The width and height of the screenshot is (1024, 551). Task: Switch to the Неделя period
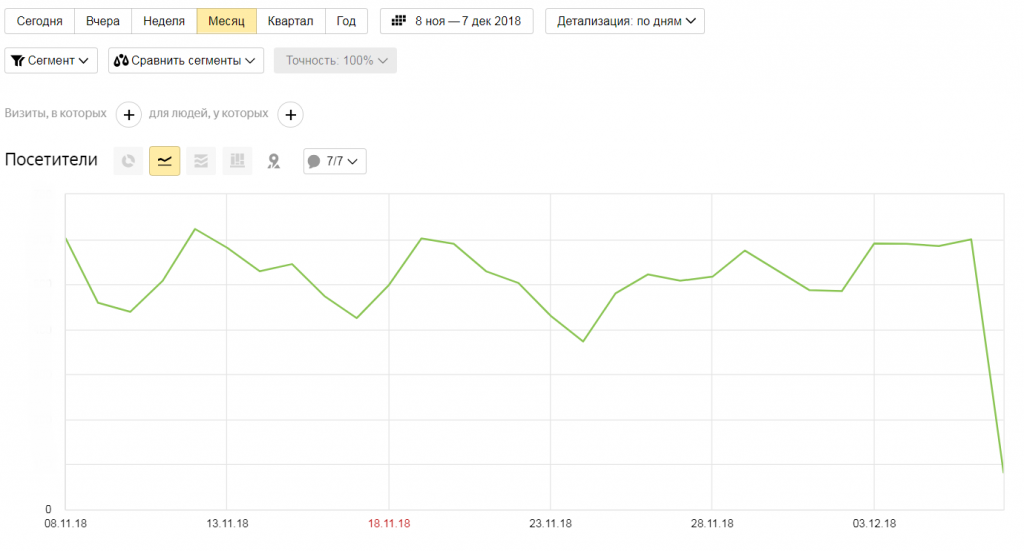point(164,21)
